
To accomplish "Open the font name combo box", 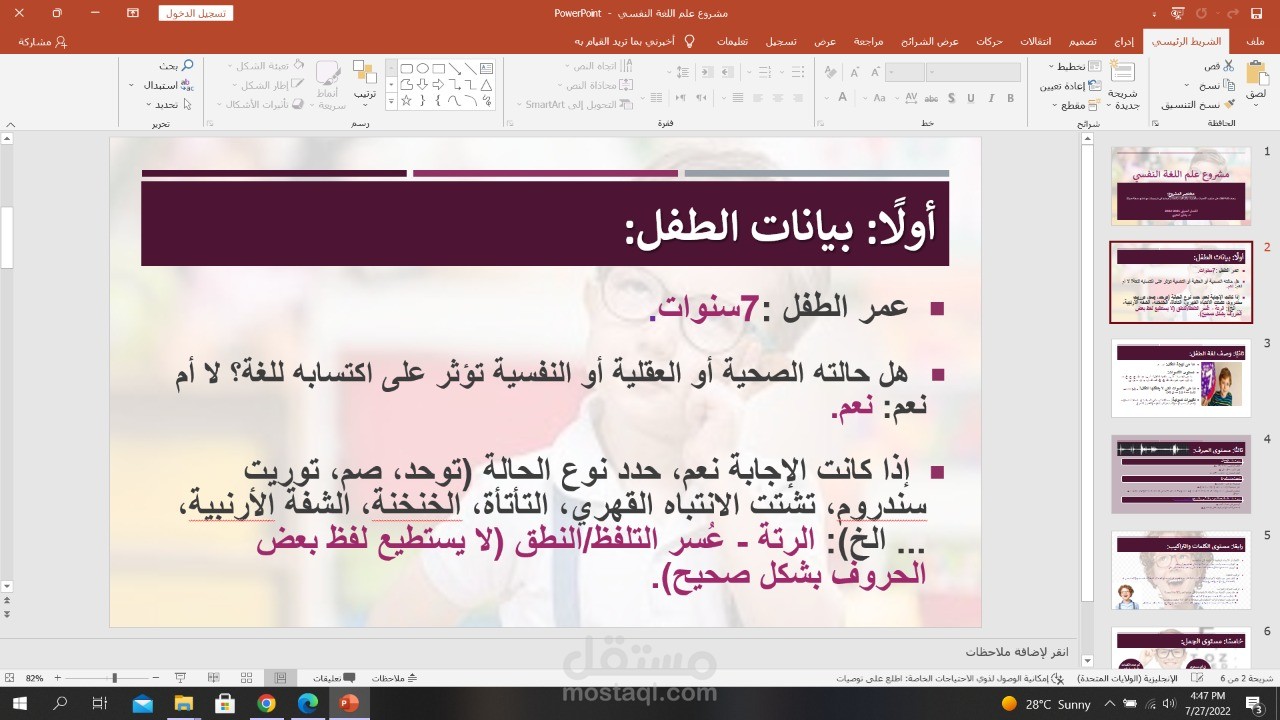I will click(x=975, y=72).
